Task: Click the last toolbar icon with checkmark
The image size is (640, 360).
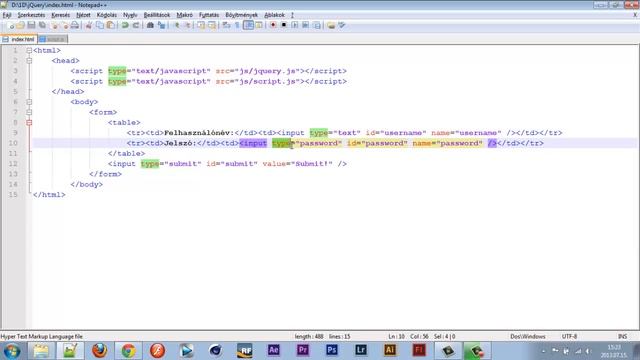Action: (x=342, y=25)
